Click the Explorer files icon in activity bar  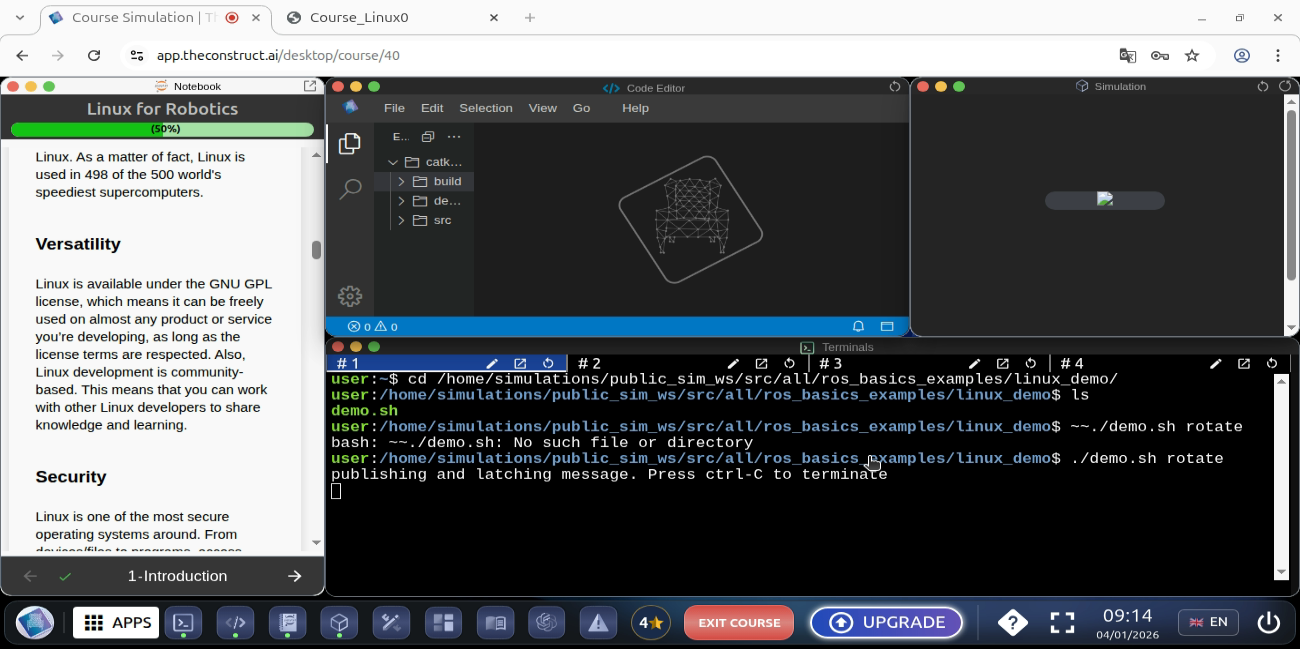tap(350, 144)
